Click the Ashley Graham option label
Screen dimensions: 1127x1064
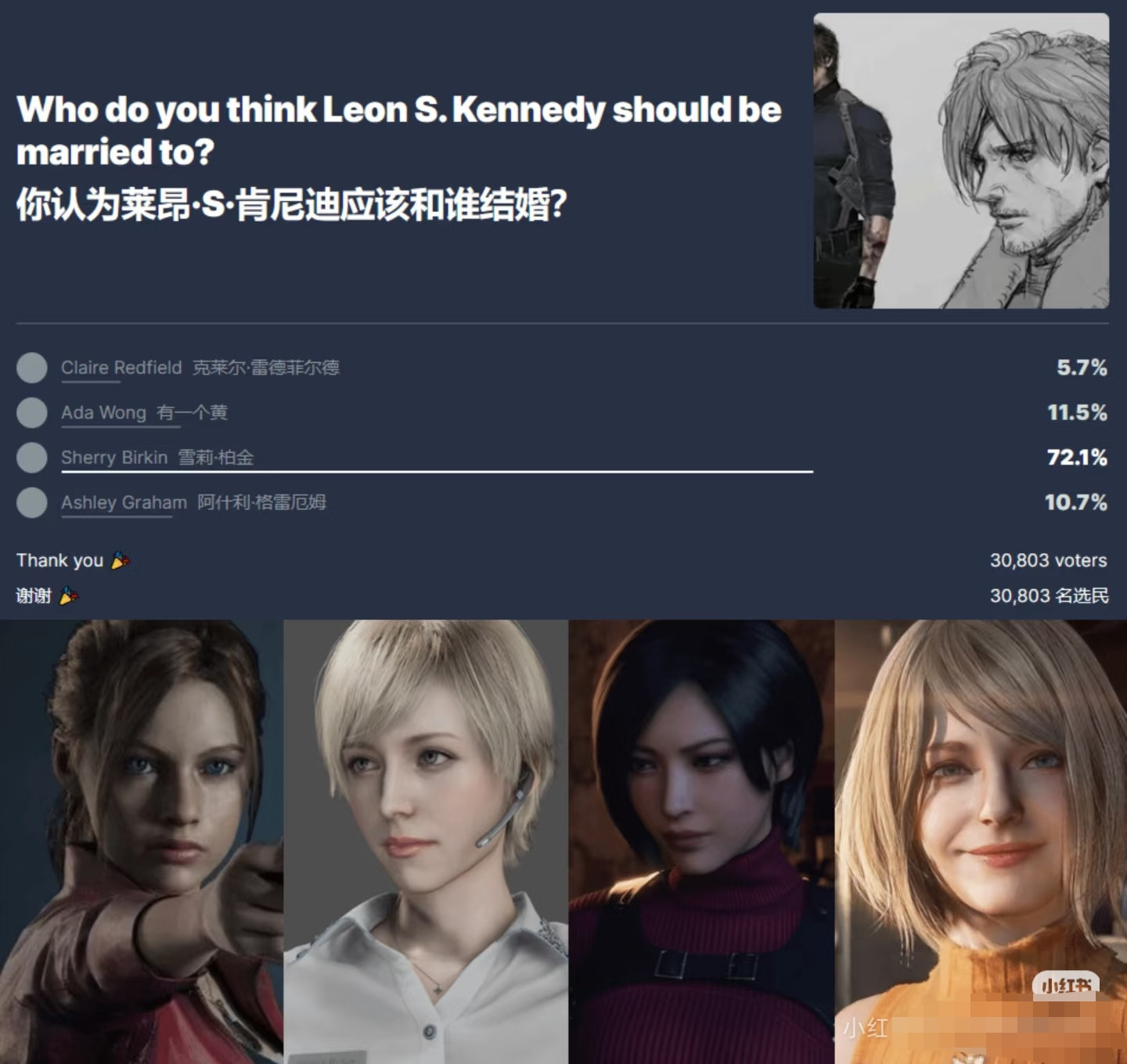[x=194, y=502]
